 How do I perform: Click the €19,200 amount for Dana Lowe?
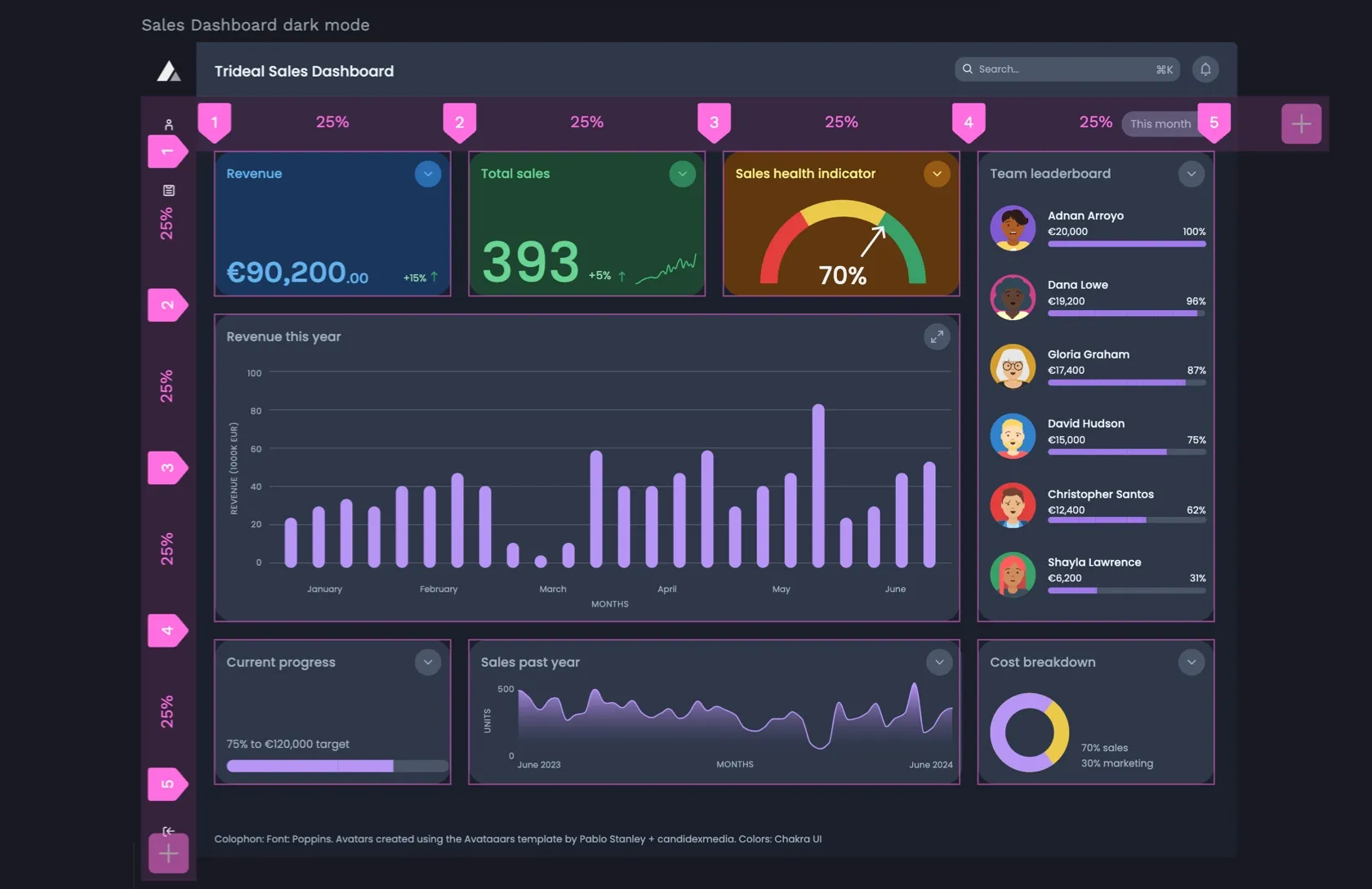coord(1067,301)
